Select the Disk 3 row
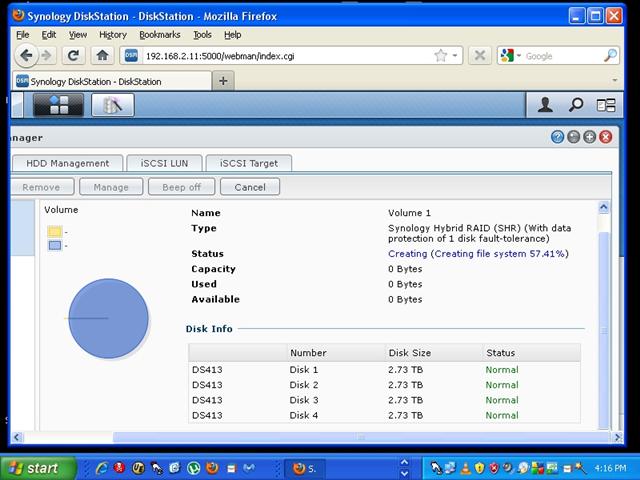Screen dimensions: 640x480 pos(384,400)
